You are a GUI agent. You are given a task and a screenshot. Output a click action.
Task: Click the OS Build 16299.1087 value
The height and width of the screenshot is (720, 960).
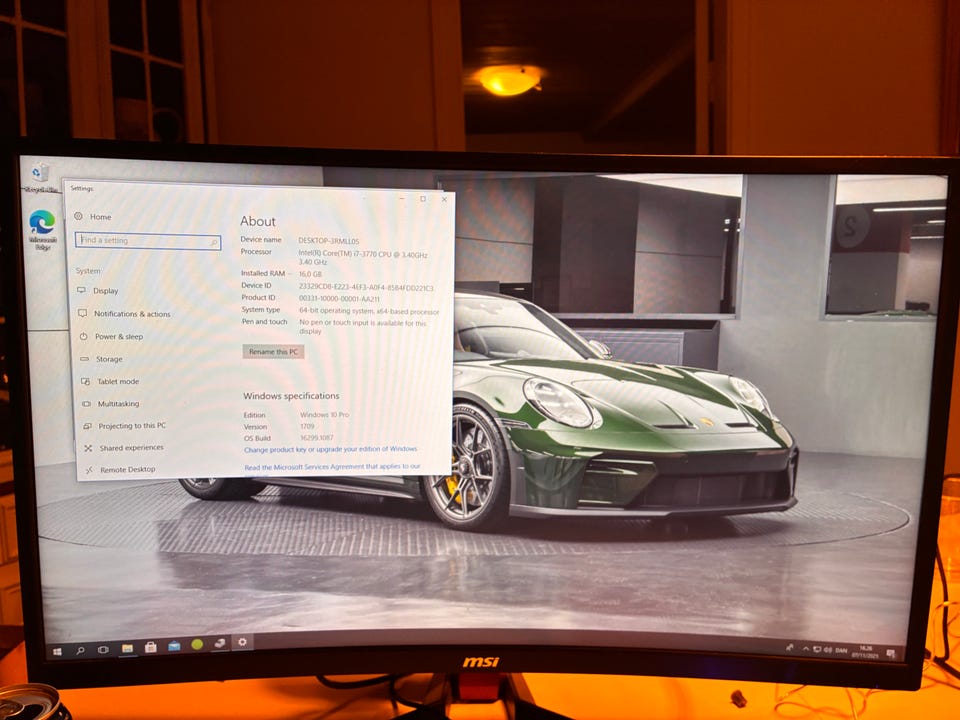(317, 438)
